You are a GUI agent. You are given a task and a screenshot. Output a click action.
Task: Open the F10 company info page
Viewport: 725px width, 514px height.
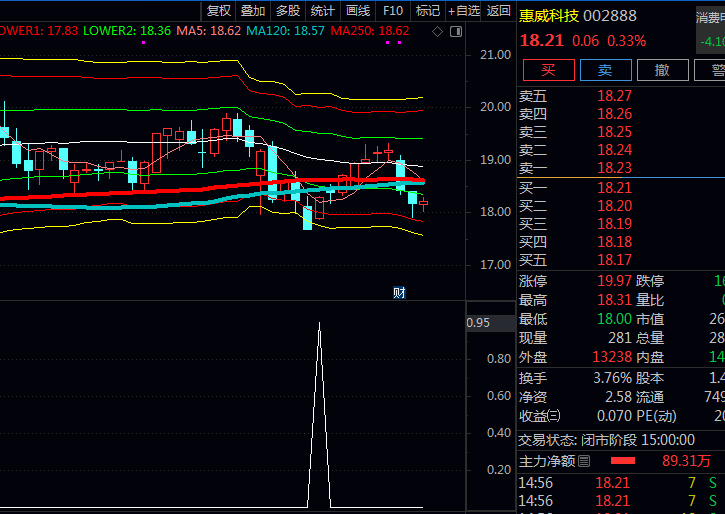pos(392,11)
